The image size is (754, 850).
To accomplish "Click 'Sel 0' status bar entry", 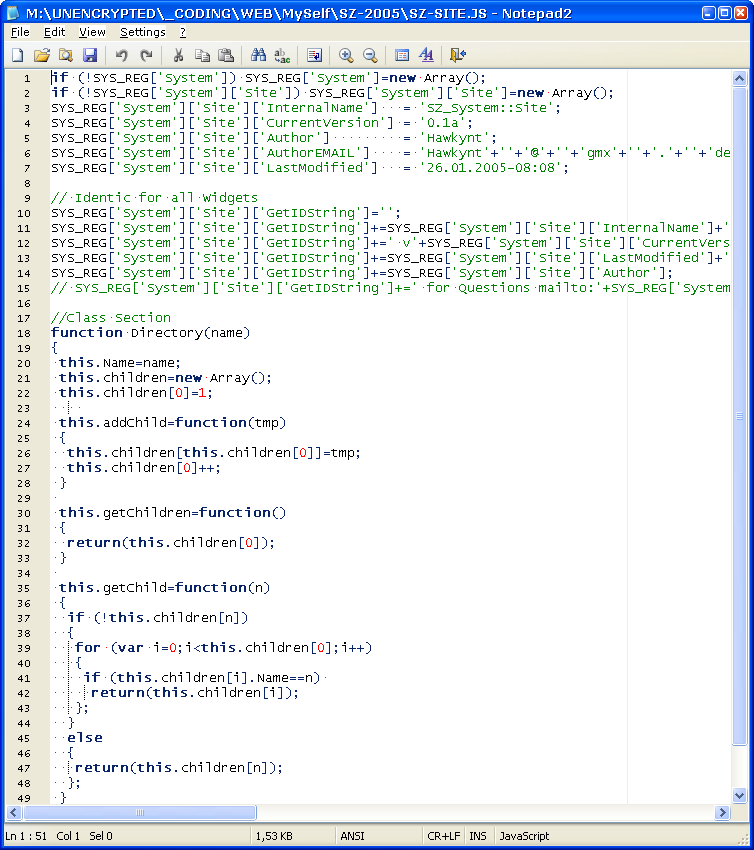I will pos(101,836).
